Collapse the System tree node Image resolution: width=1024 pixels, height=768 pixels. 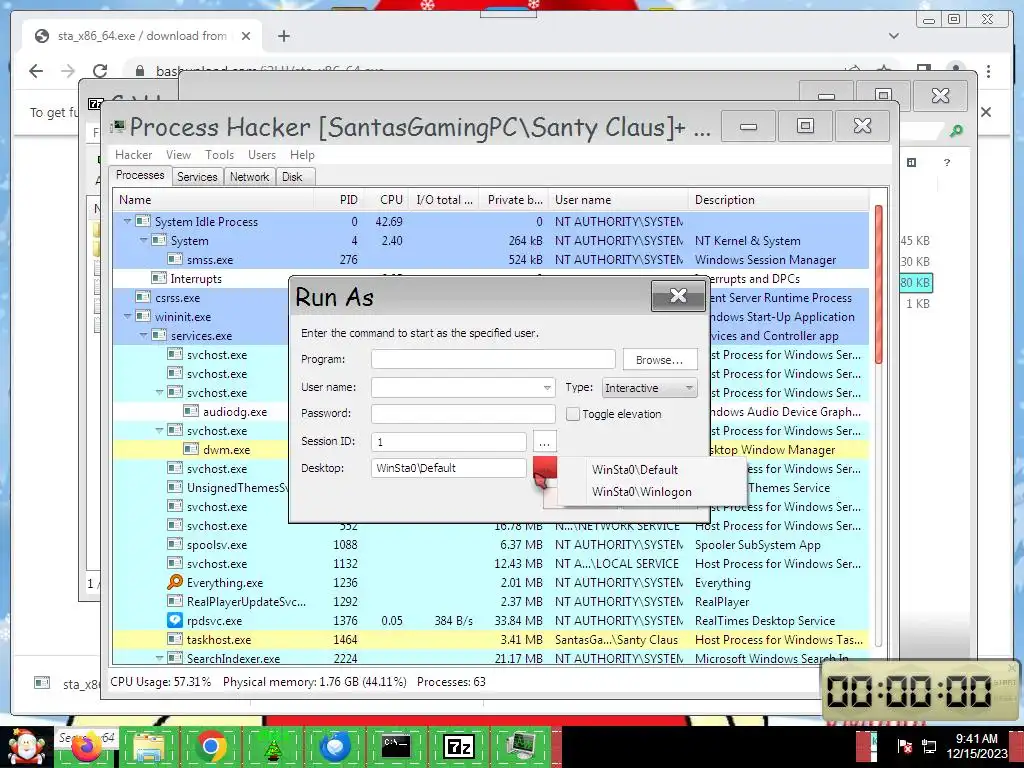[144, 240]
